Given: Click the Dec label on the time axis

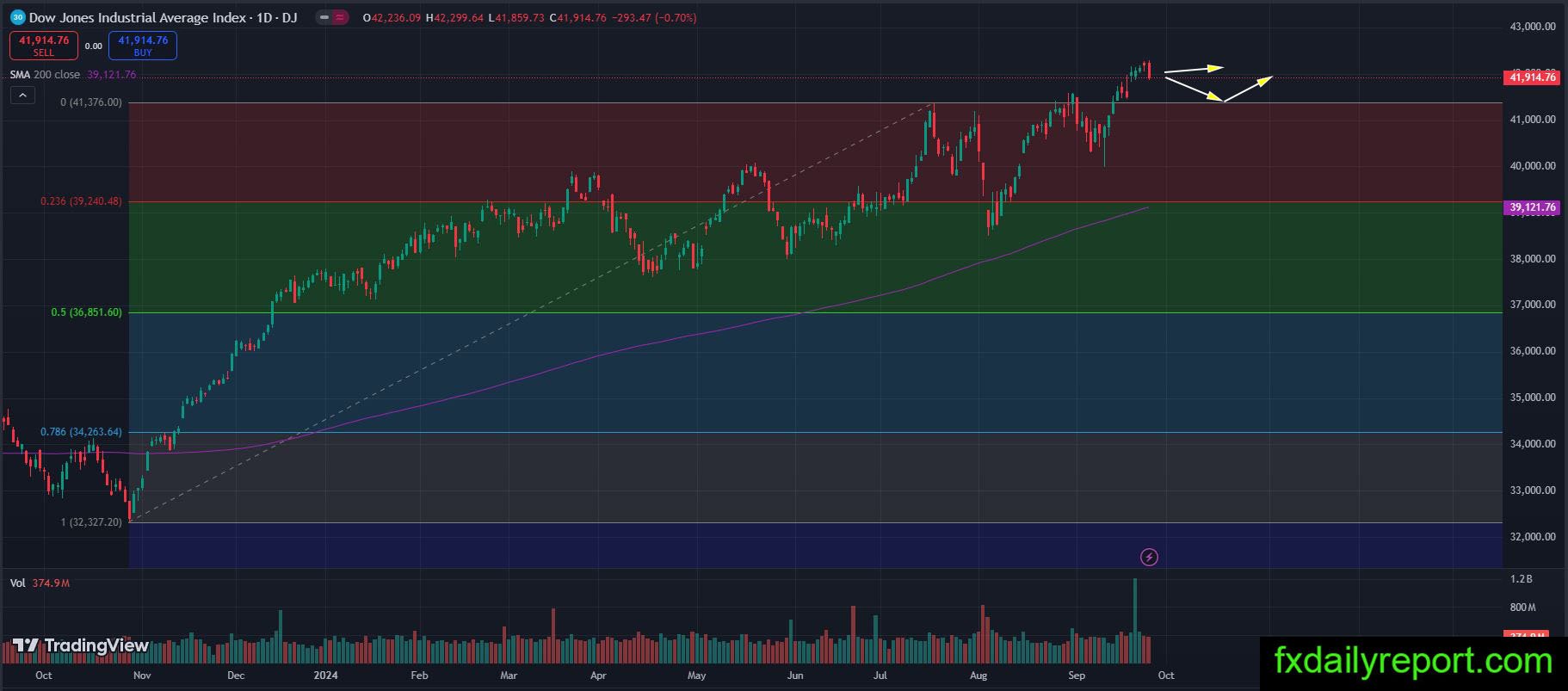Looking at the screenshot, I should click(x=236, y=676).
